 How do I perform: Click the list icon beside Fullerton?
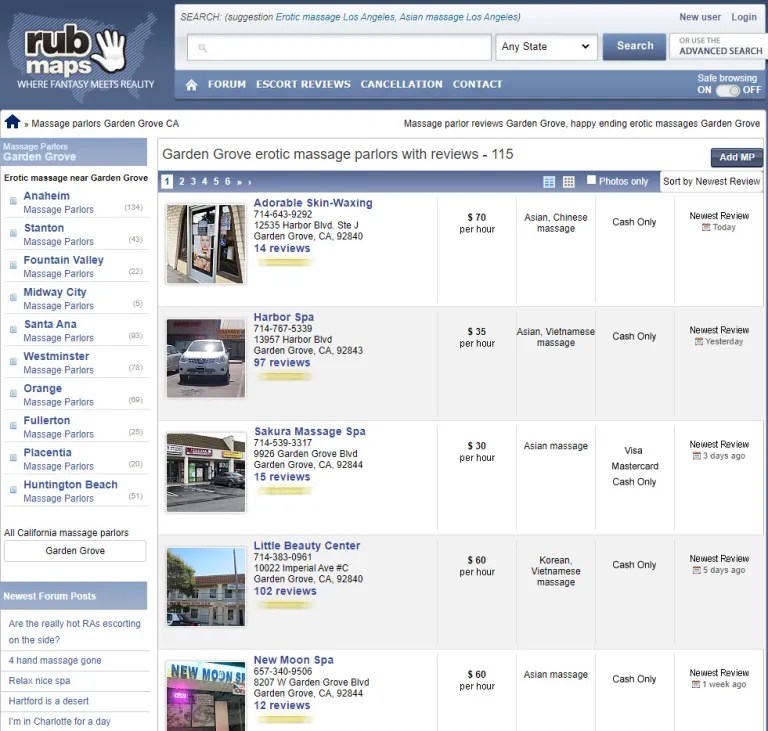[13, 426]
